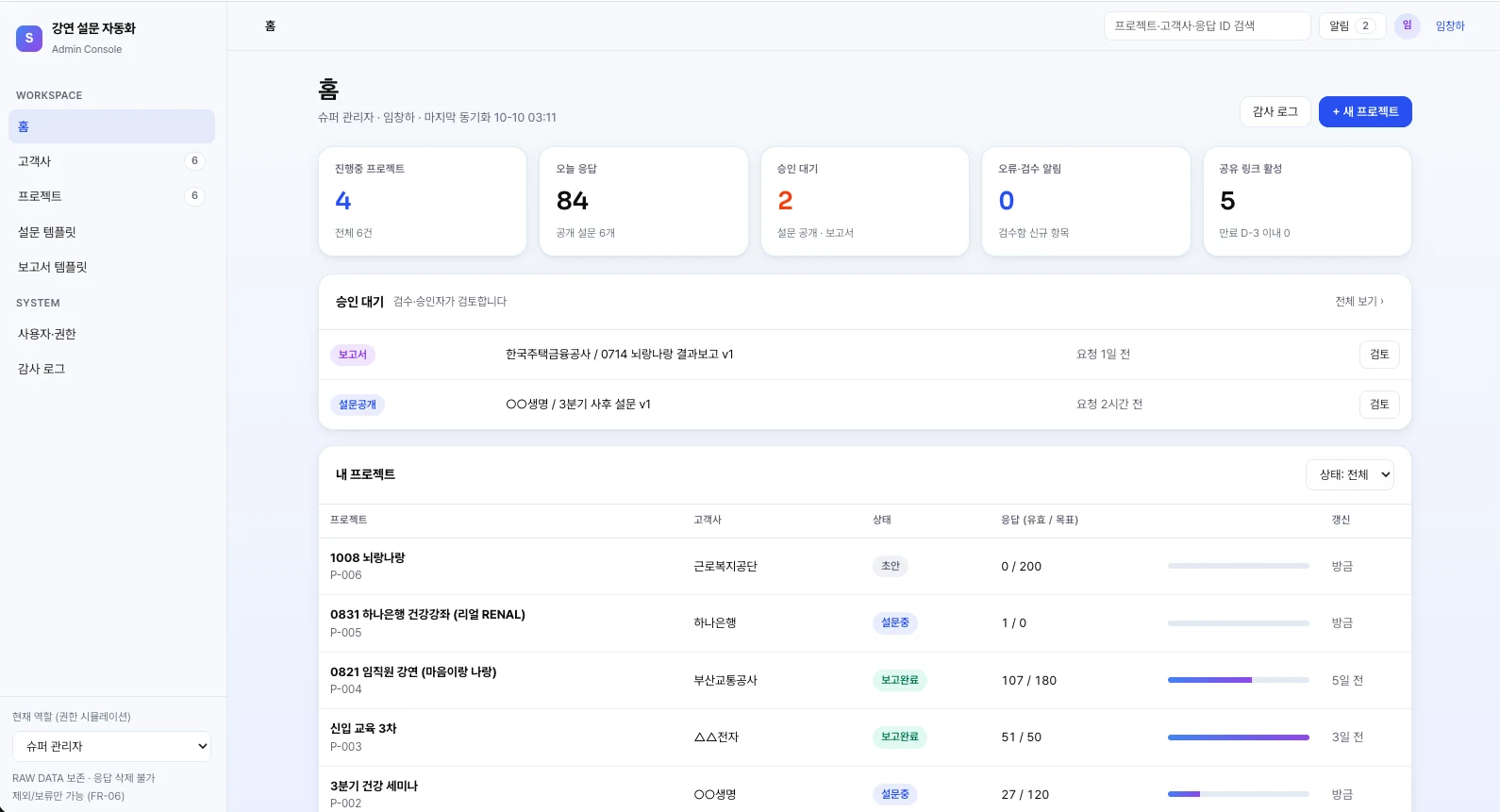This screenshot has width=1500, height=812.
Task: Click the search field for 프로젝트·고객사·응답 ID
Action: (1207, 25)
